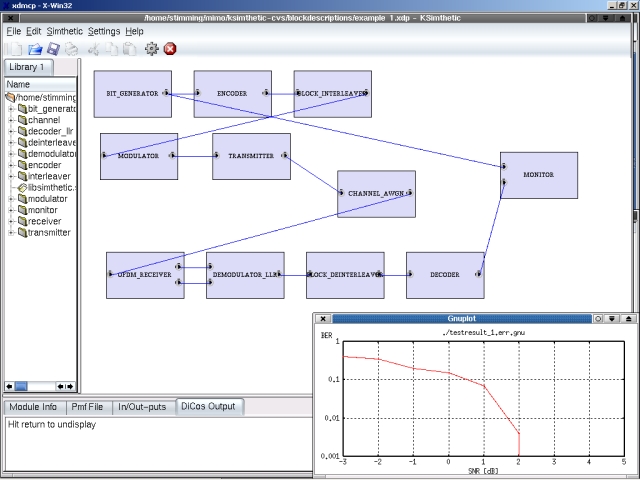Click the red Stop icon in toolbar
This screenshot has height=480, width=640.
point(170,48)
